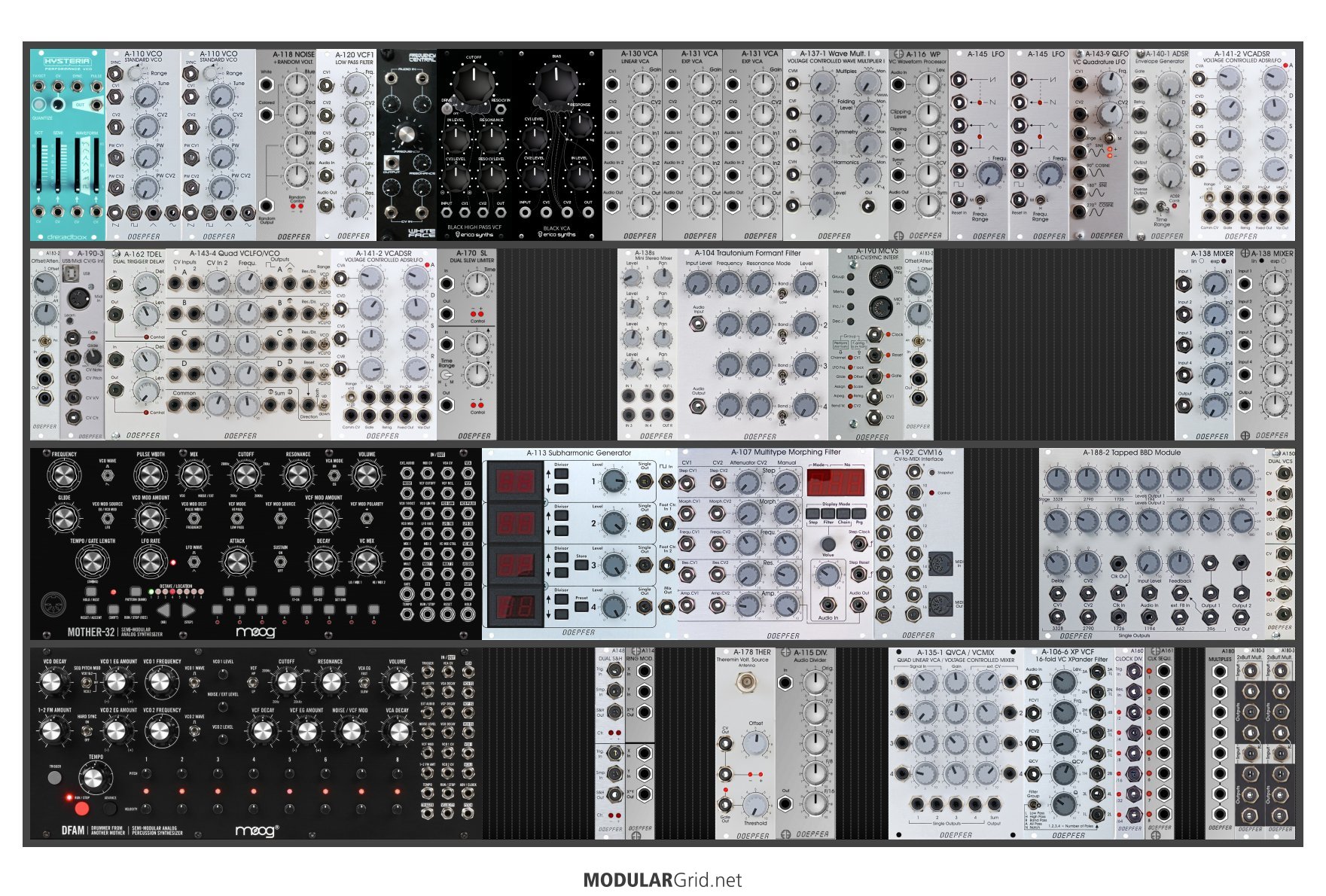This screenshot has height=896, width=1326.
Task: Click the Value knob on A-107 Morphing Filter
Action: (828, 544)
